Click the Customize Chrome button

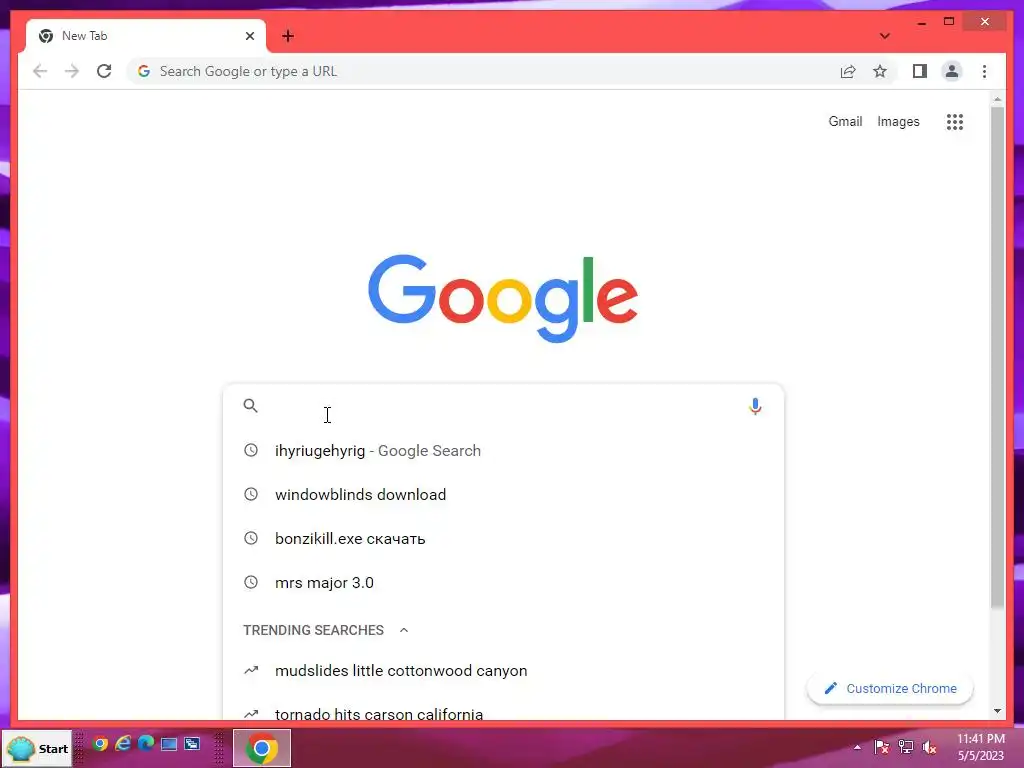890,688
